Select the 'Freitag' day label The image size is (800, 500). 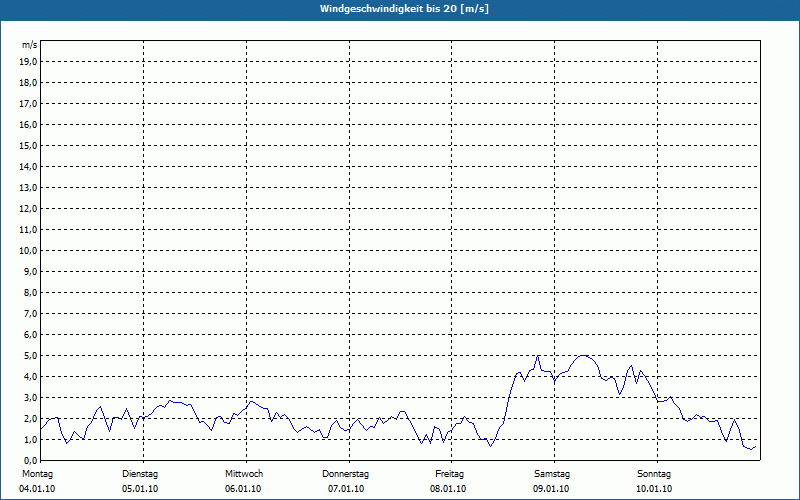(449, 474)
